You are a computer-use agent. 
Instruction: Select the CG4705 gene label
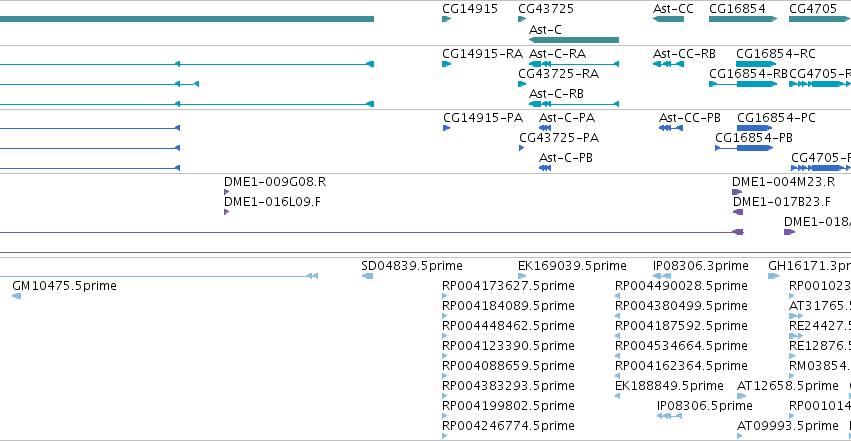pyautogui.click(x=812, y=9)
